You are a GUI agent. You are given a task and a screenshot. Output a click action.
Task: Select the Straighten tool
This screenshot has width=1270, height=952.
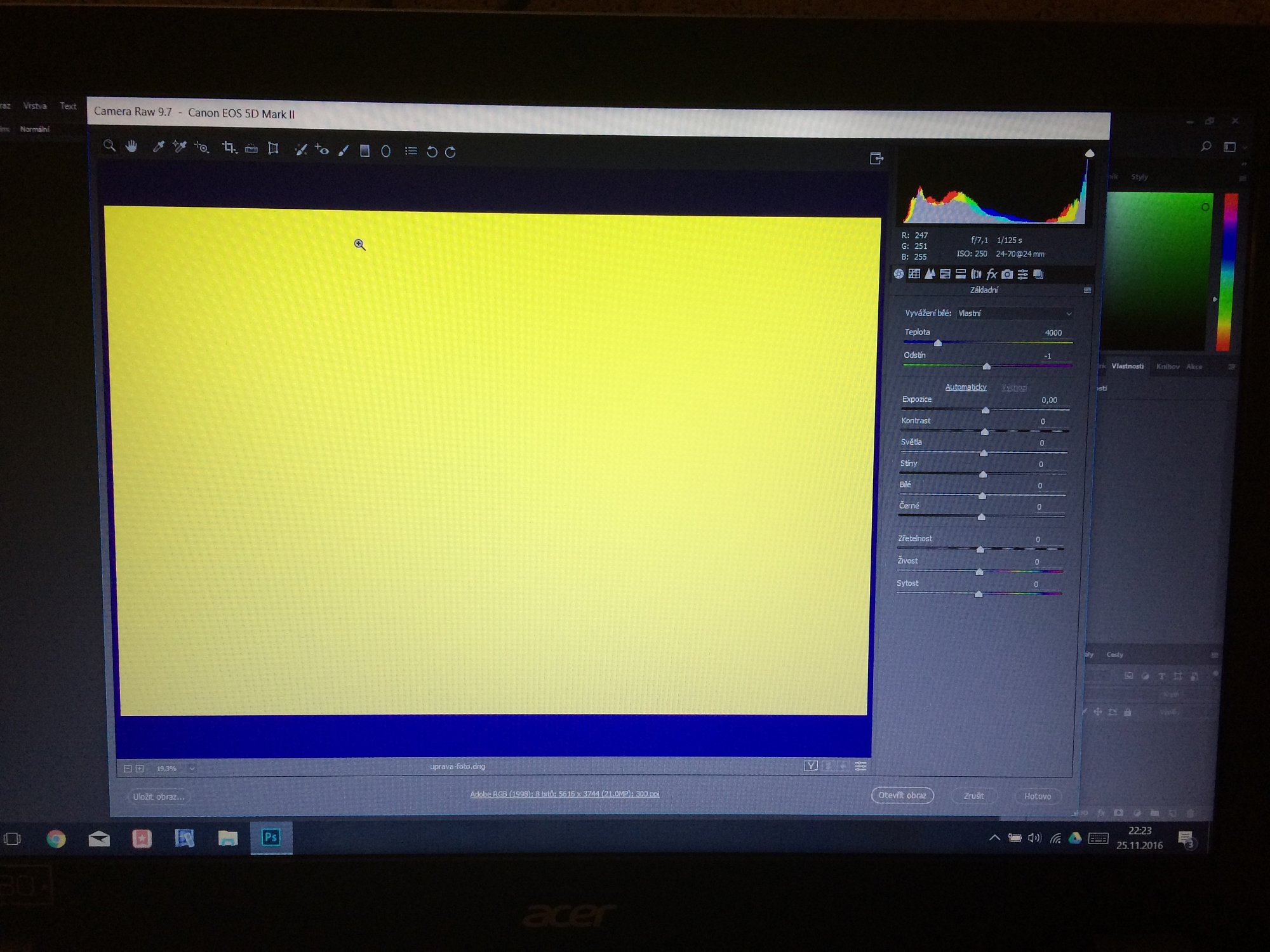(251, 149)
